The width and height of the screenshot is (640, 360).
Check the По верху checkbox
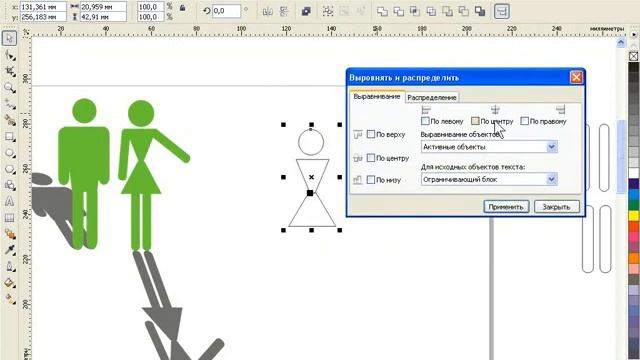[371, 134]
